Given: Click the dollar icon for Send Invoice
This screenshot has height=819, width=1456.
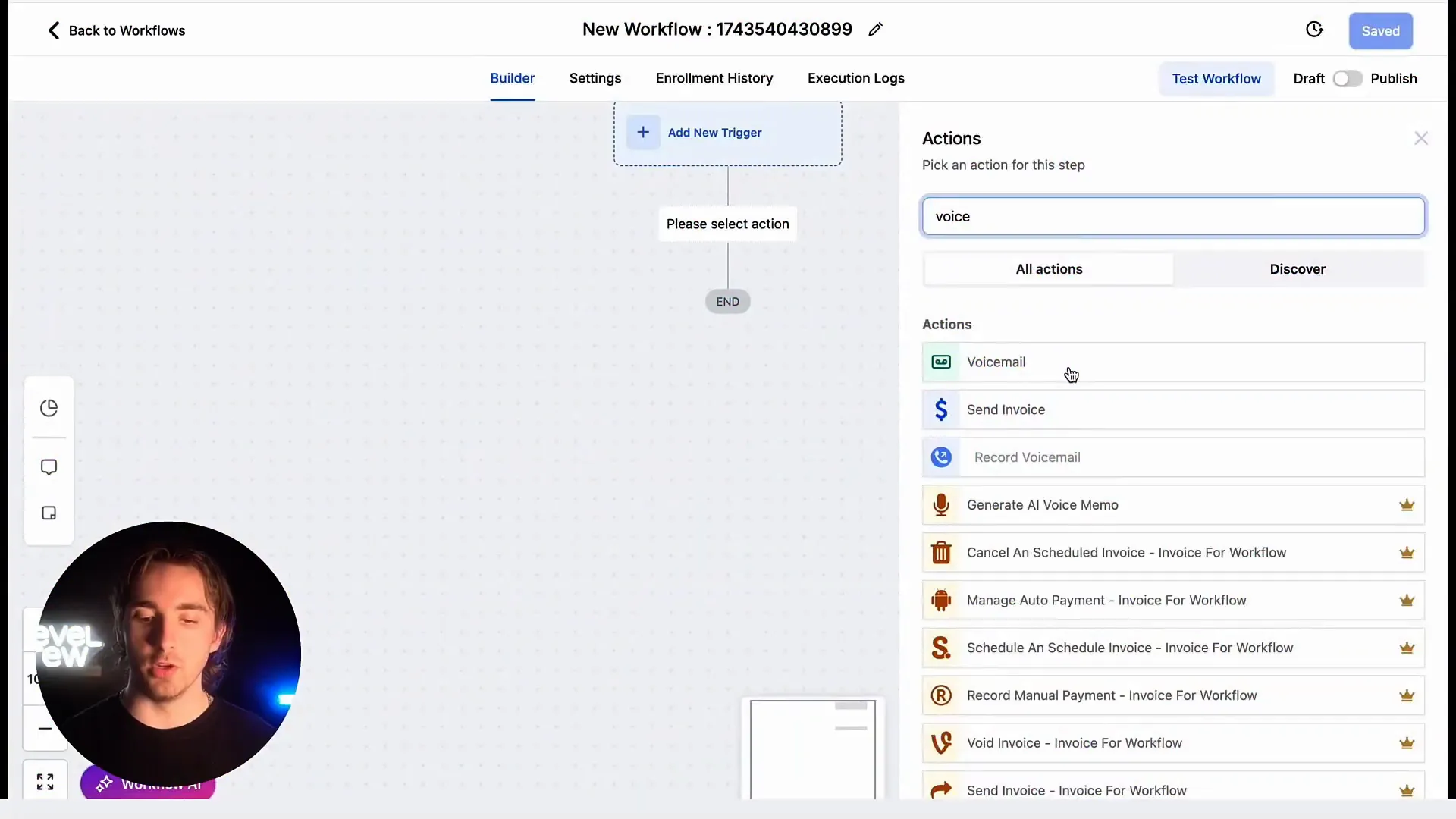Looking at the screenshot, I should 941,409.
